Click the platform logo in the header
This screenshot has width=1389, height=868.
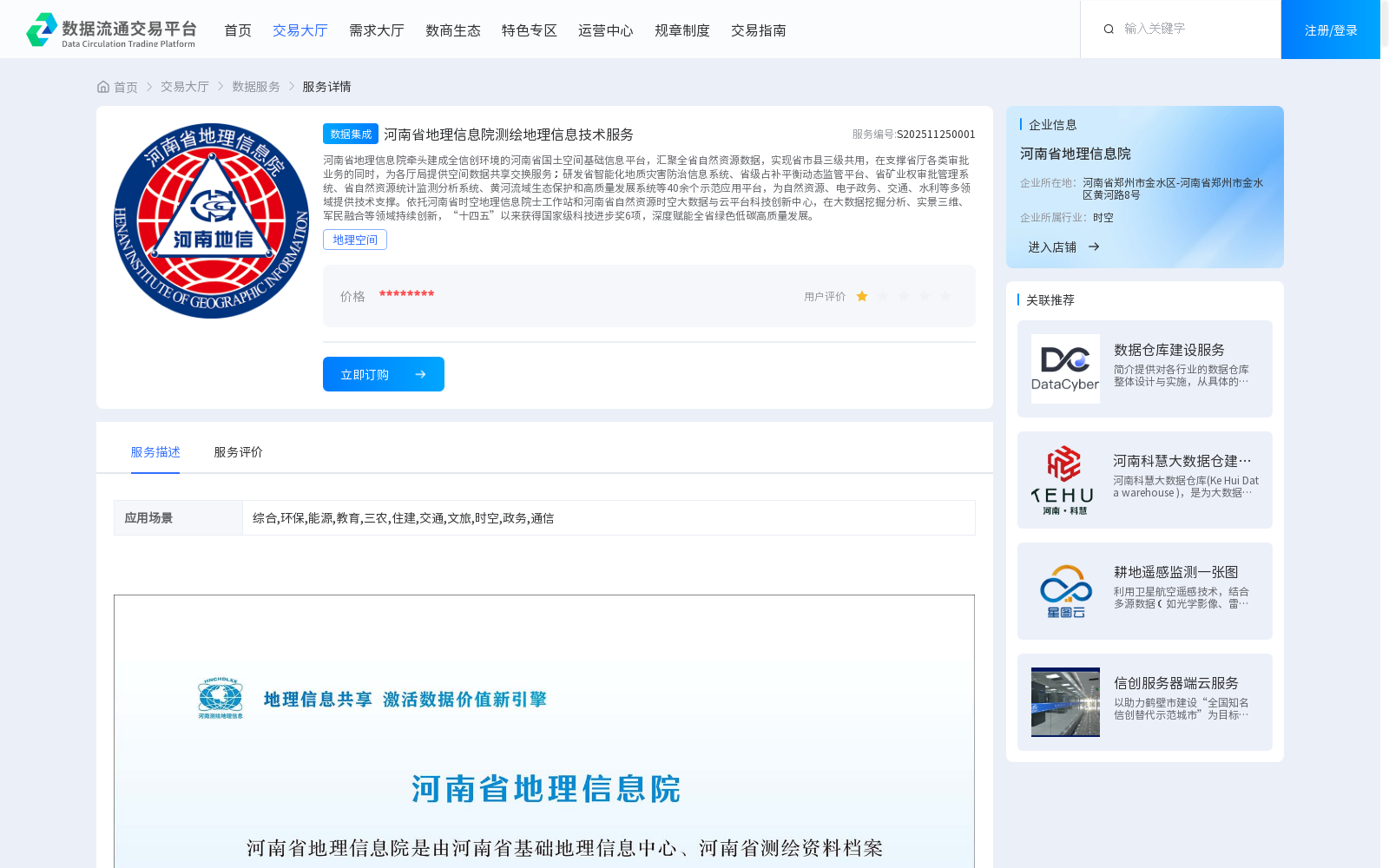click(111, 30)
